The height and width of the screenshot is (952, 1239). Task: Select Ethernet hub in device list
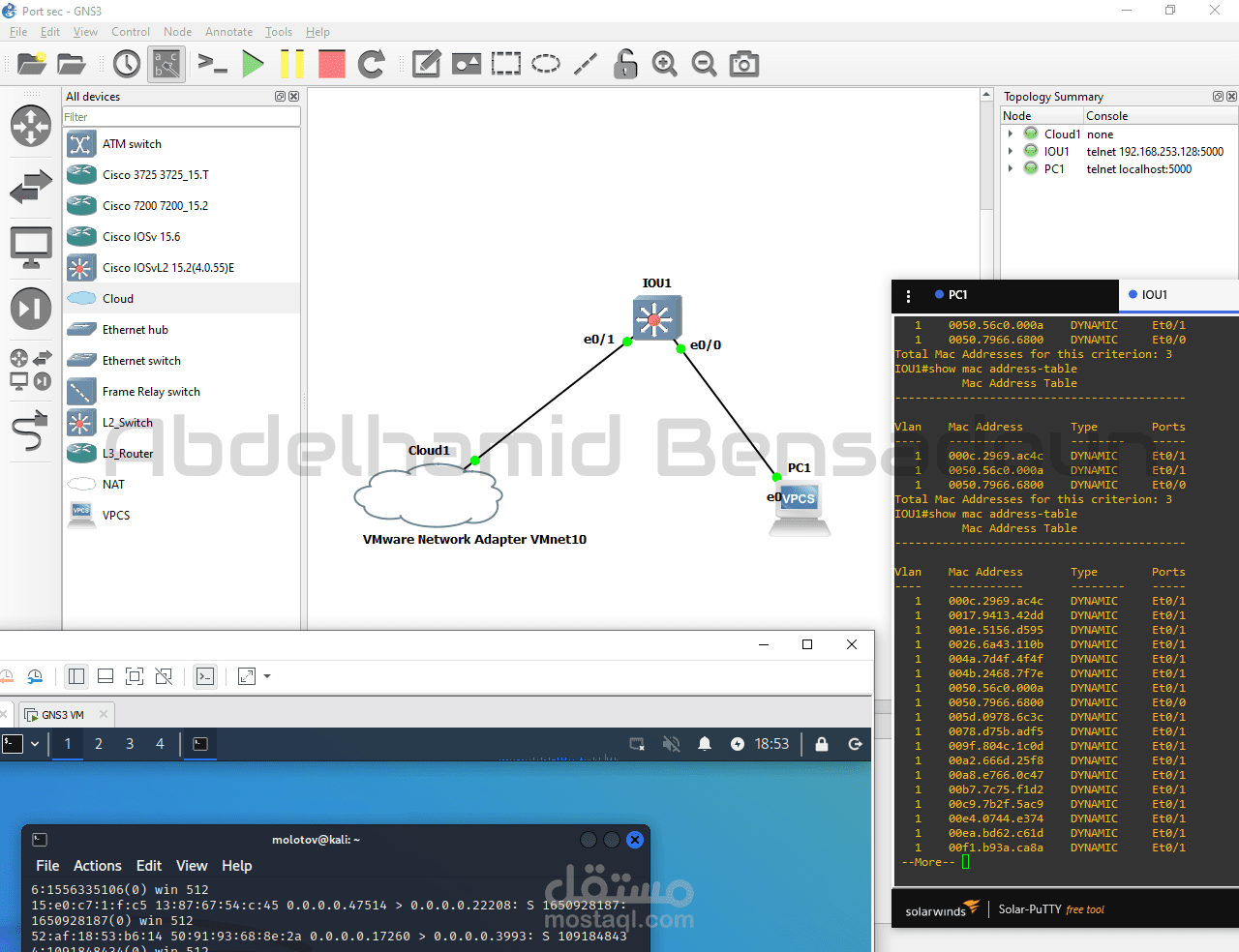pyautogui.click(x=182, y=330)
